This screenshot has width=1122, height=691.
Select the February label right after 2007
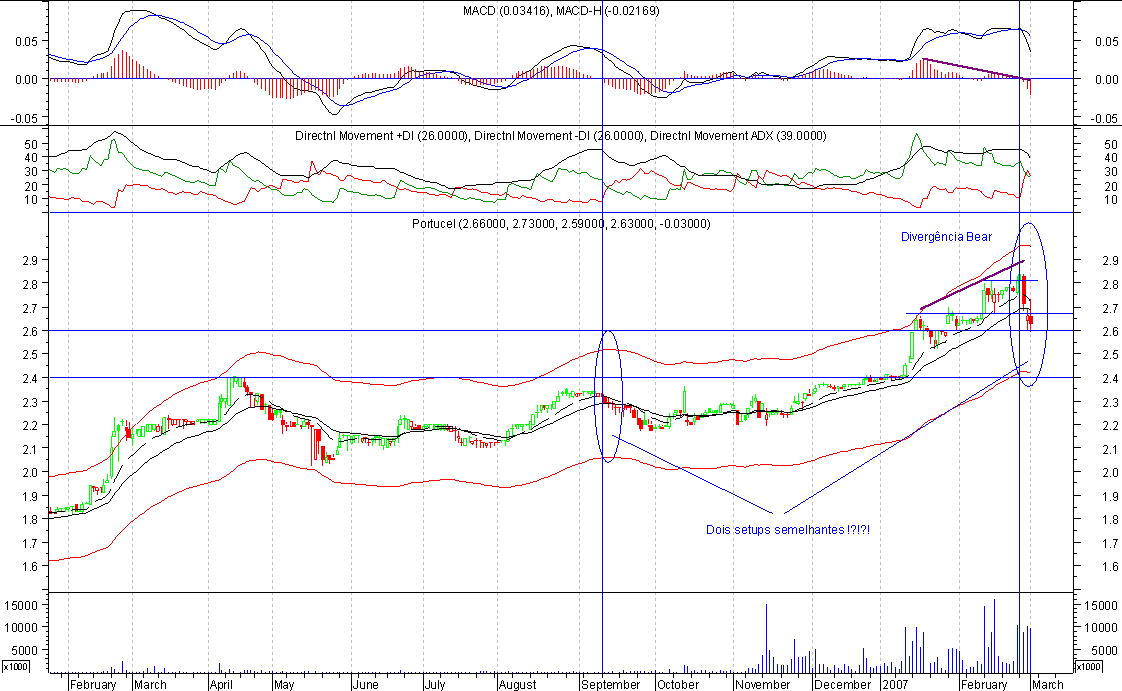(x=984, y=685)
